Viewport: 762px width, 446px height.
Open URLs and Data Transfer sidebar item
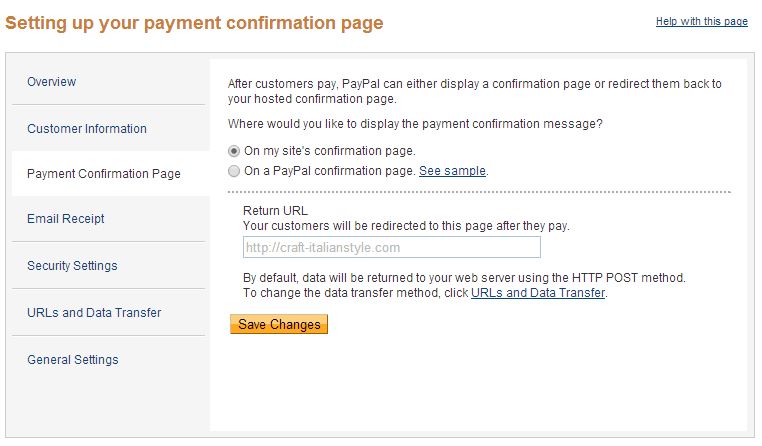point(94,313)
